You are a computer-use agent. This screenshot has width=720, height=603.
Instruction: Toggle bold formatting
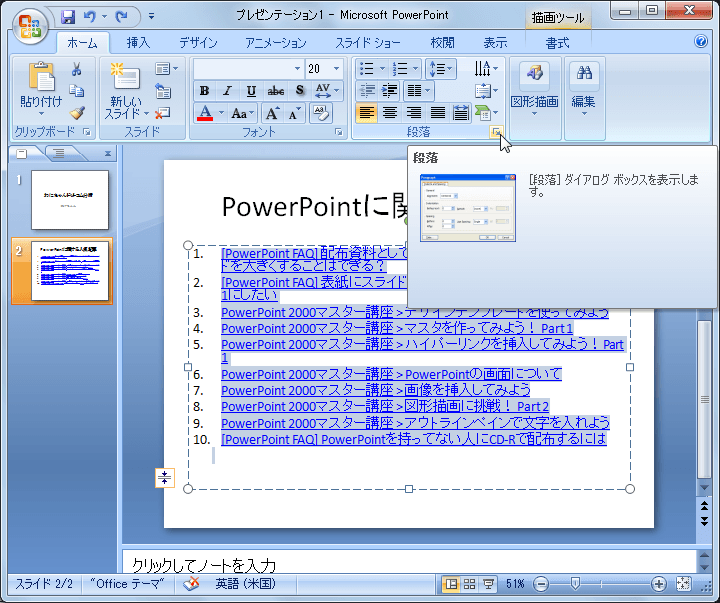pos(206,91)
